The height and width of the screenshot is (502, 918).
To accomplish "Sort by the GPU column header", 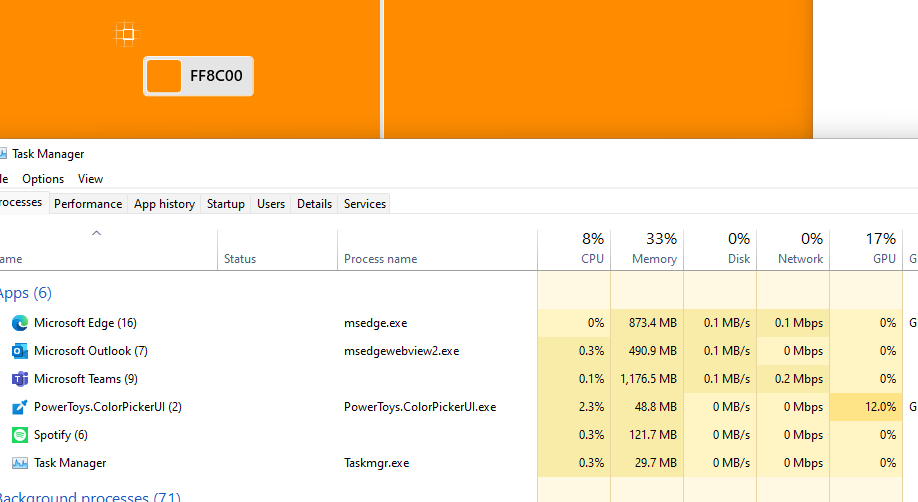I will [866, 251].
